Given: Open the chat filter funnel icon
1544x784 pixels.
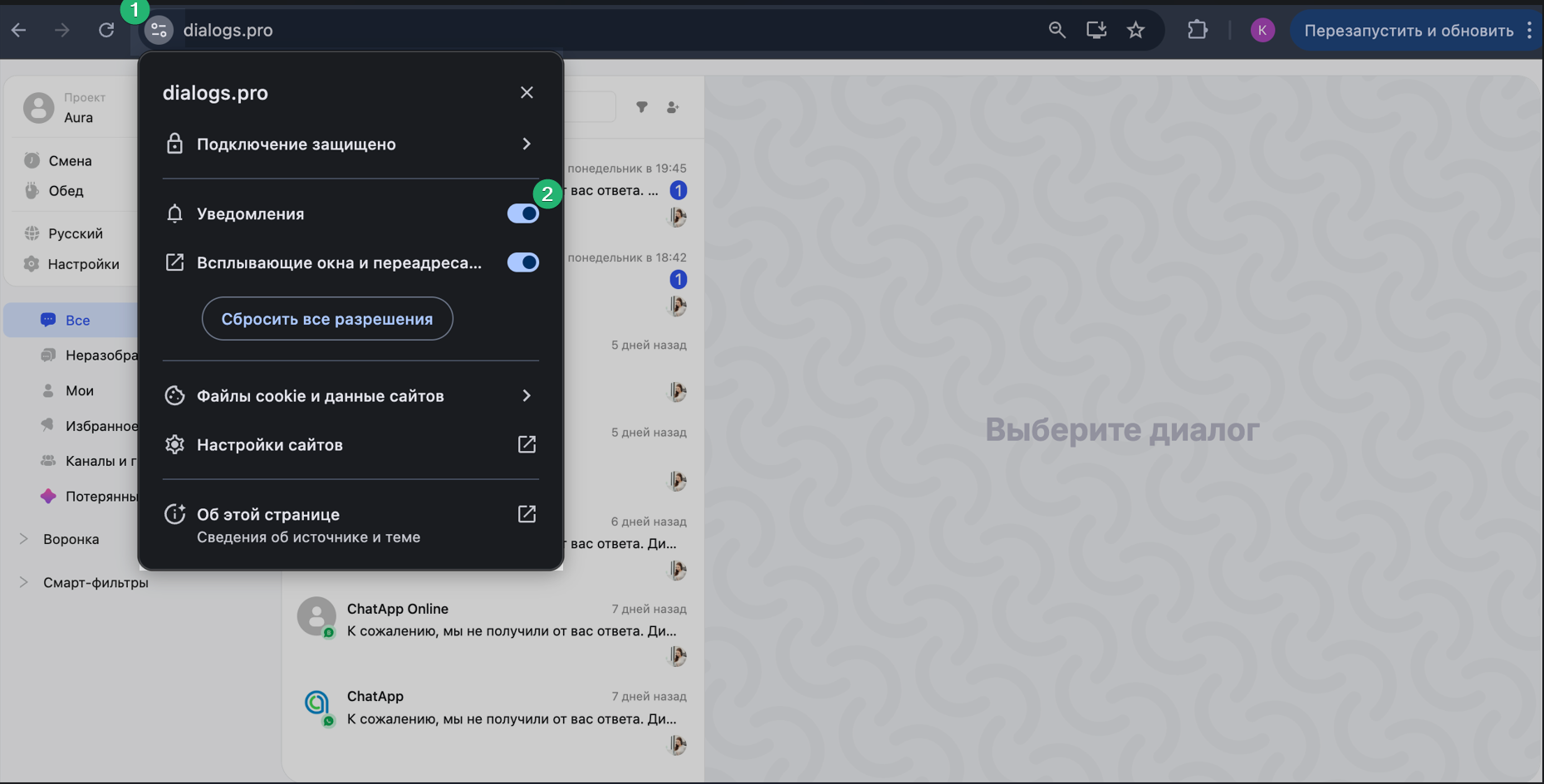Looking at the screenshot, I should coord(642,107).
